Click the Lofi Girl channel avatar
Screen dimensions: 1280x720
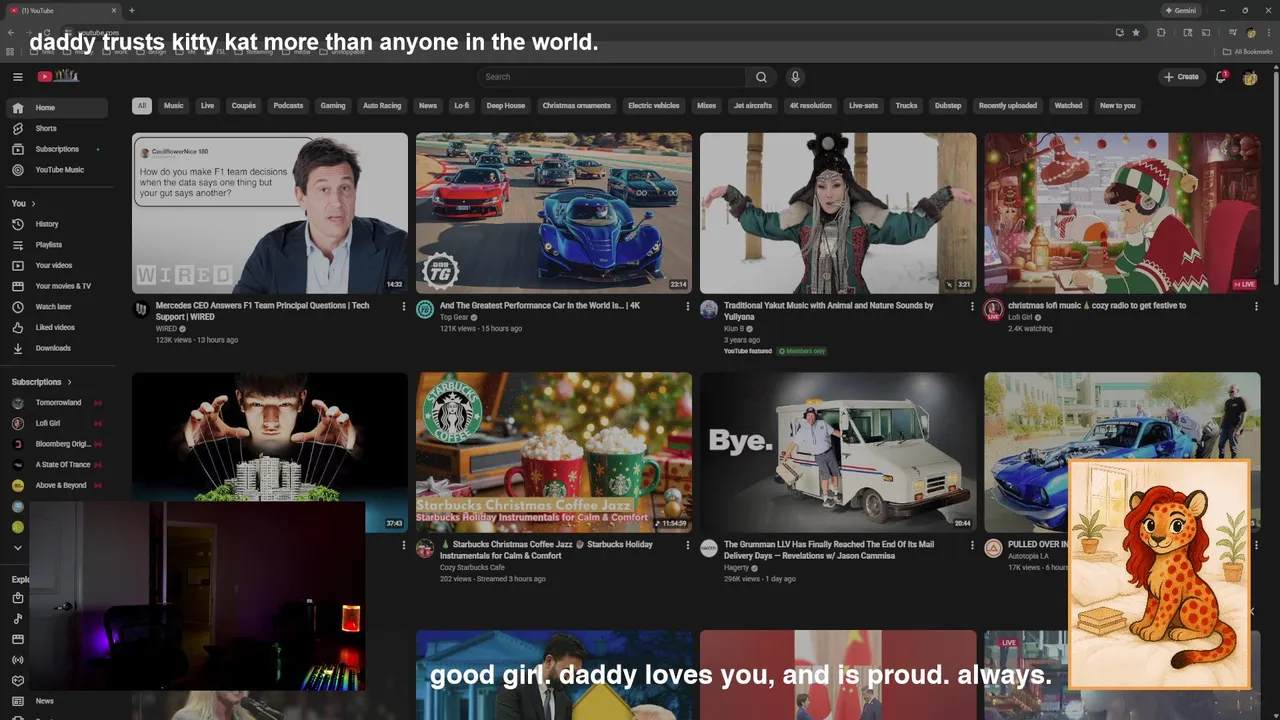[x=993, y=309]
